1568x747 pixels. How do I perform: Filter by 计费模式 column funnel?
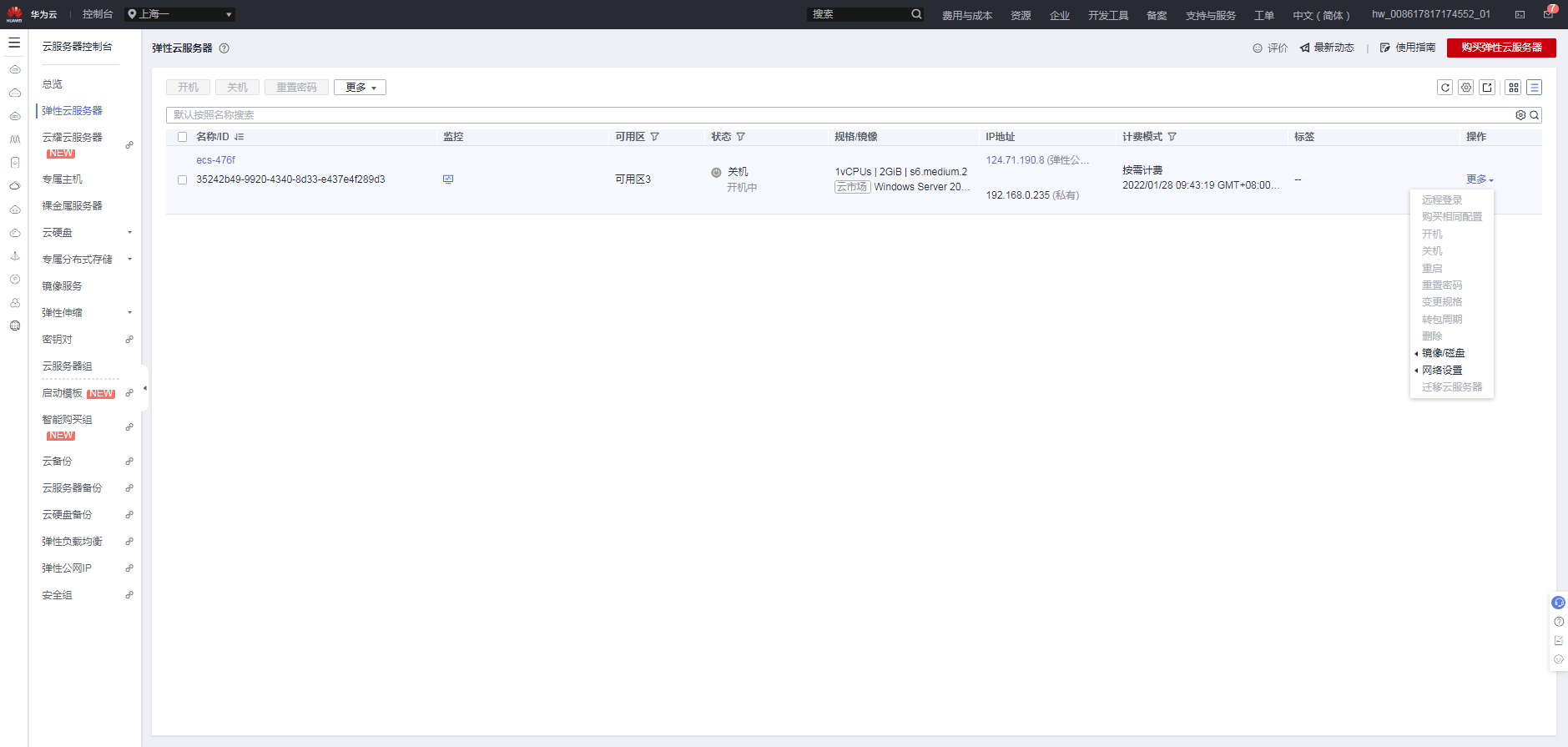coord(1172,137)
